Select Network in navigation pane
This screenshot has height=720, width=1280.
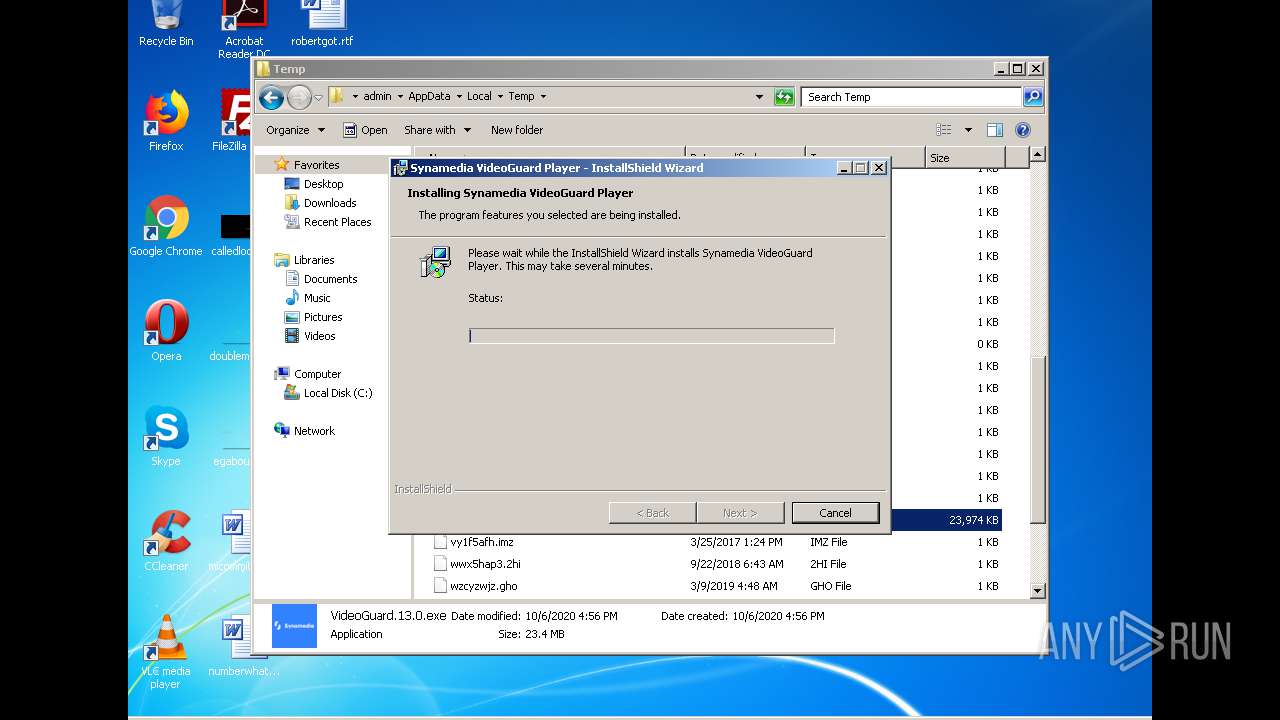pyautogui.click(x=314, y=431)
